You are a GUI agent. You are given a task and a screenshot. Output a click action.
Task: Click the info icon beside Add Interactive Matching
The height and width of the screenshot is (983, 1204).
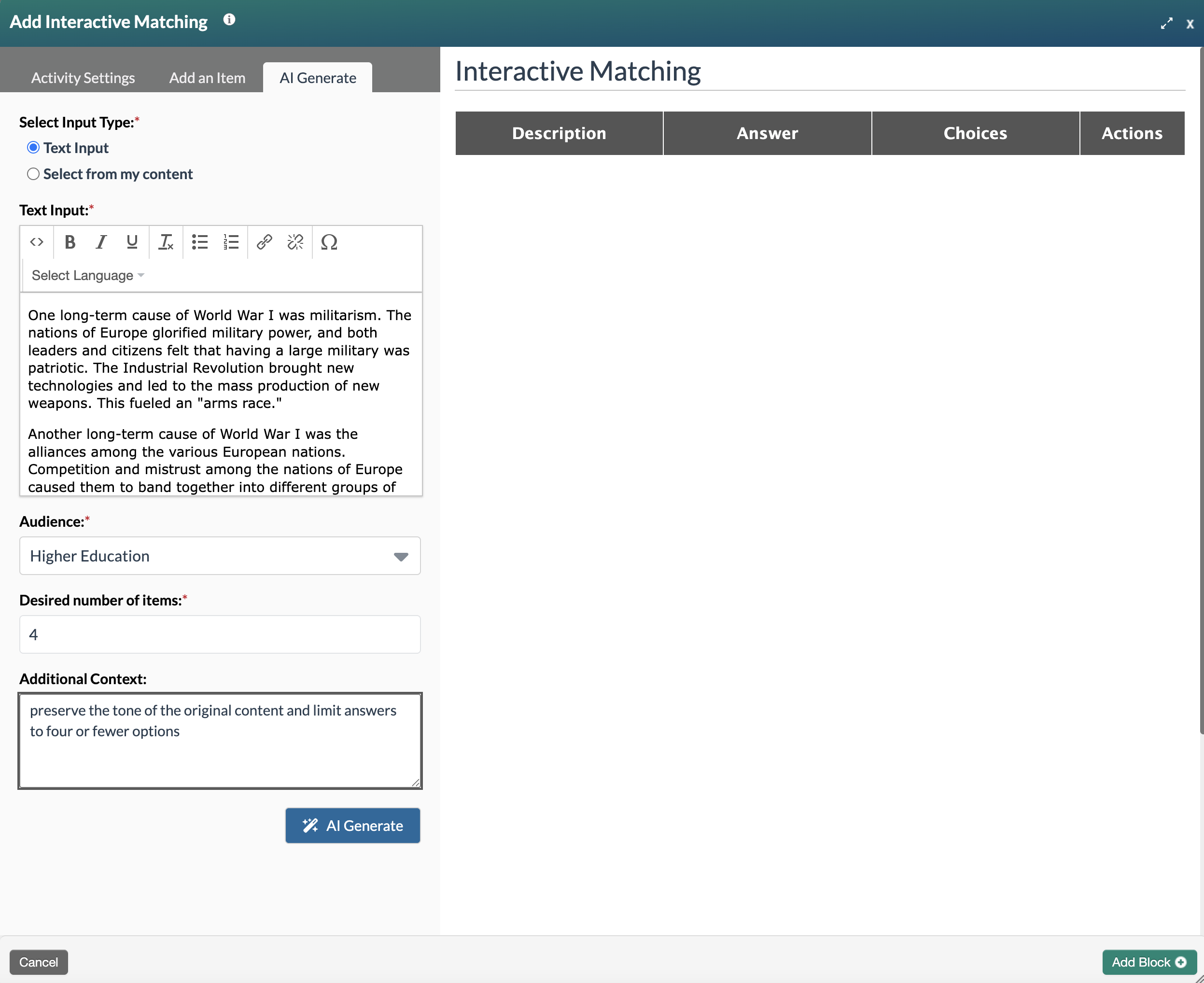coord(229,19)
